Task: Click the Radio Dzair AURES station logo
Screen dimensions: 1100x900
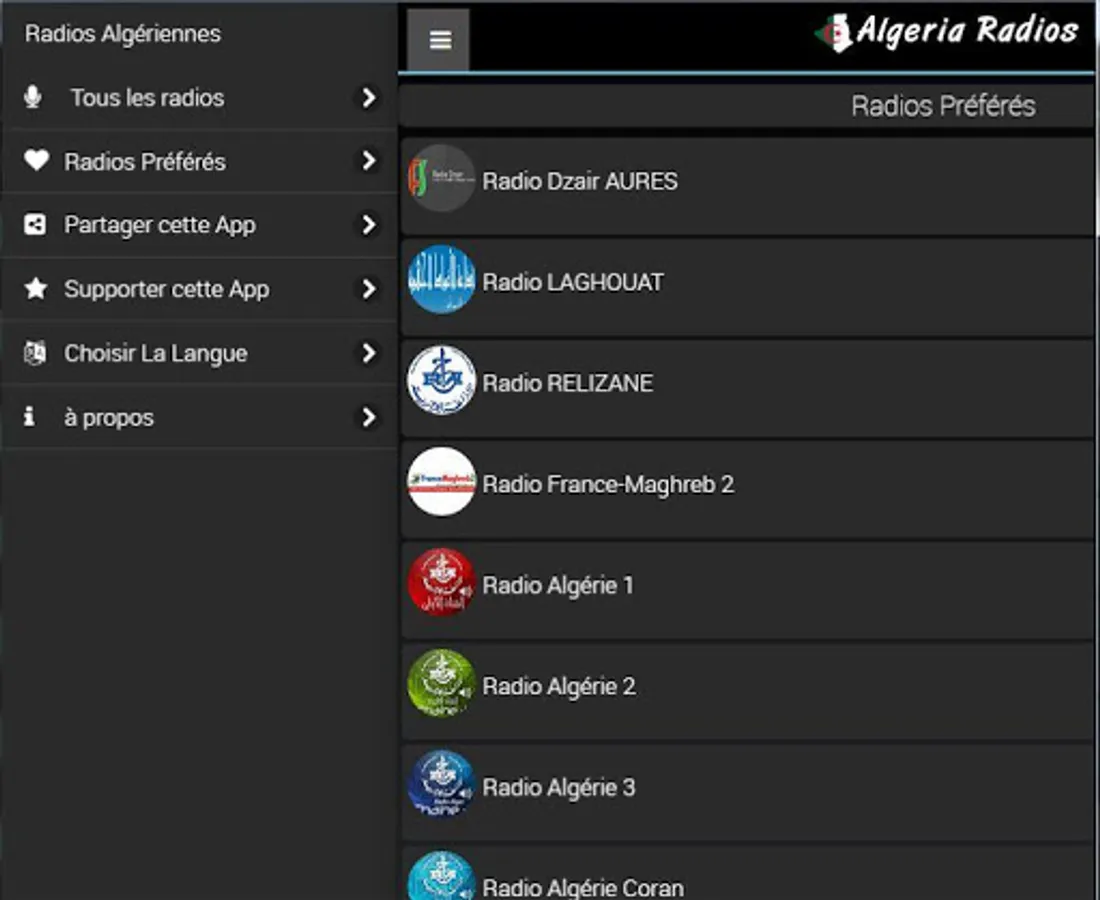Action: [x=441, y=179]
